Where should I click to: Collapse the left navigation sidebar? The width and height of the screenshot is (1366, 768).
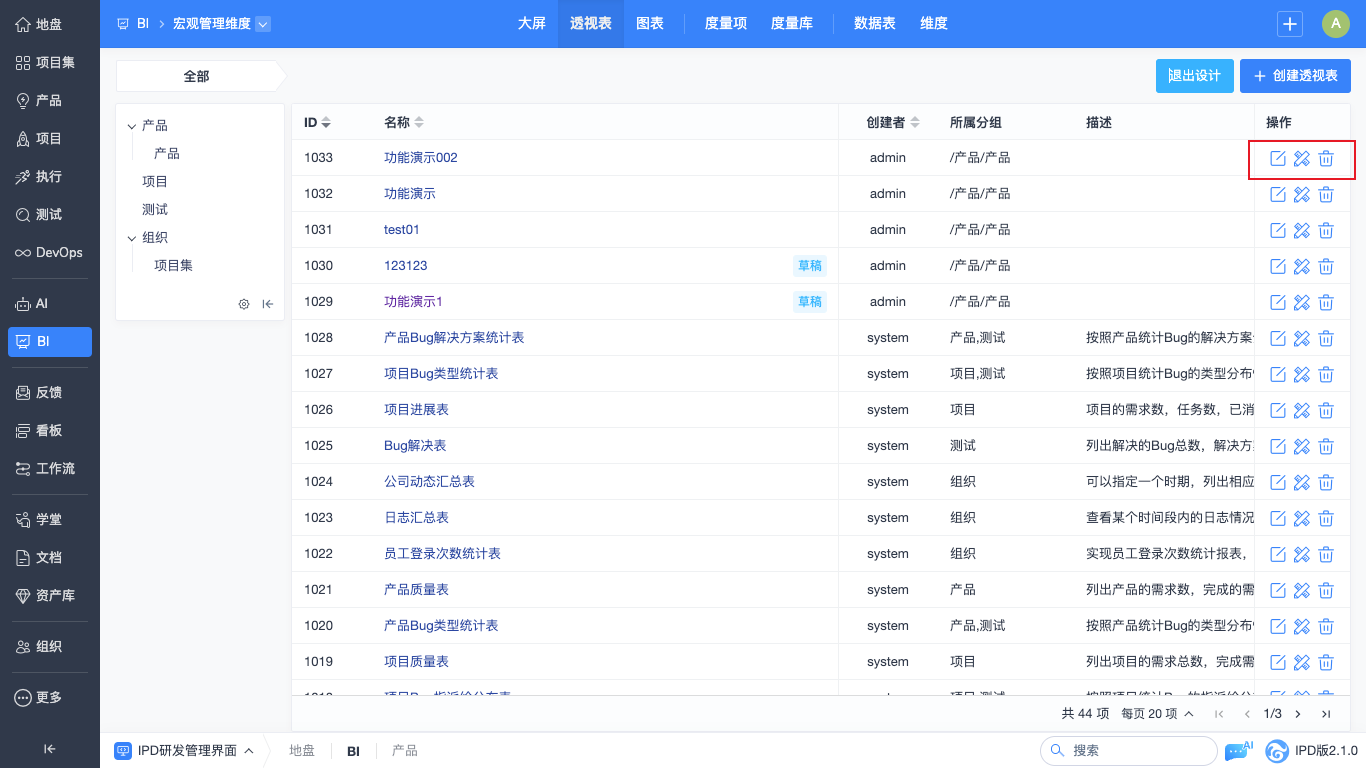[49, 748]
